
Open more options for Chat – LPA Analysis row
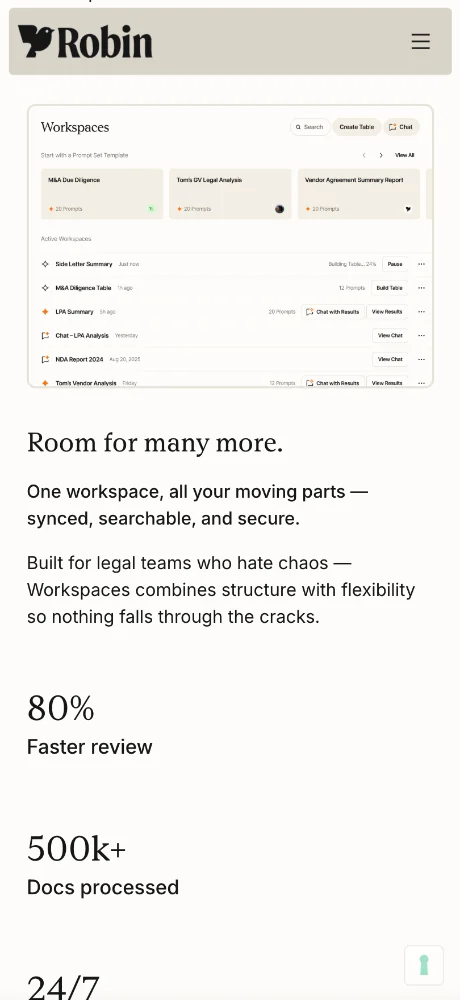(x=421, y=335)
